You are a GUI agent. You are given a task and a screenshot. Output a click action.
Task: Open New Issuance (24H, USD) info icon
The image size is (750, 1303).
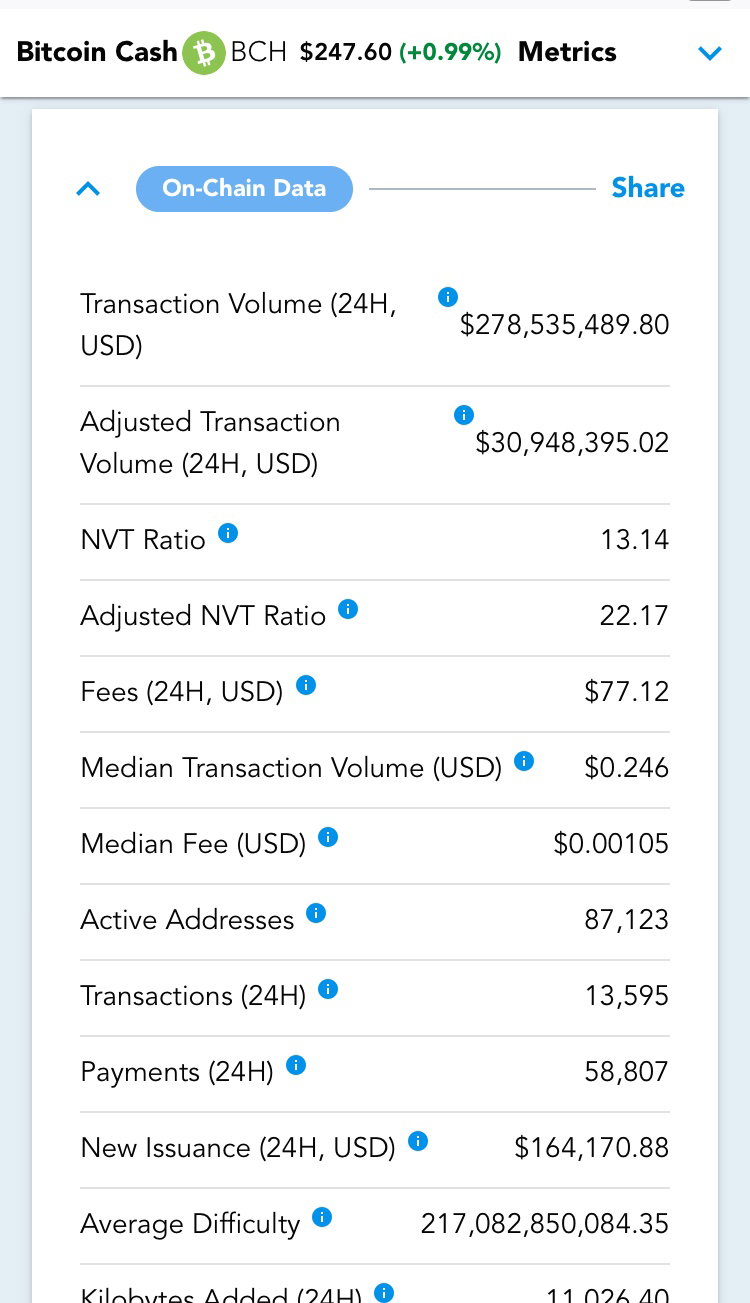point(418,1141)
